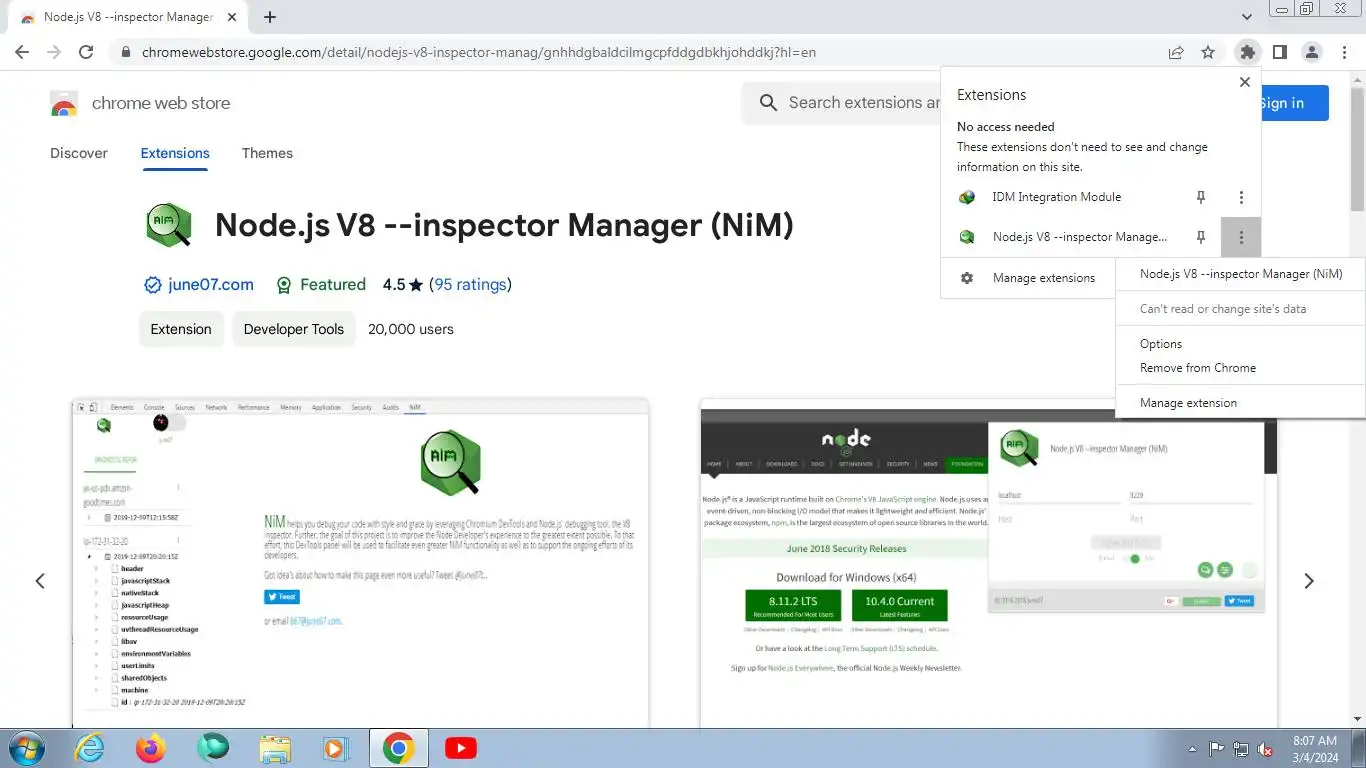Click the Windows Start button
The image size is (1366, 768).
pyautogui.click(x=25, y=748)
